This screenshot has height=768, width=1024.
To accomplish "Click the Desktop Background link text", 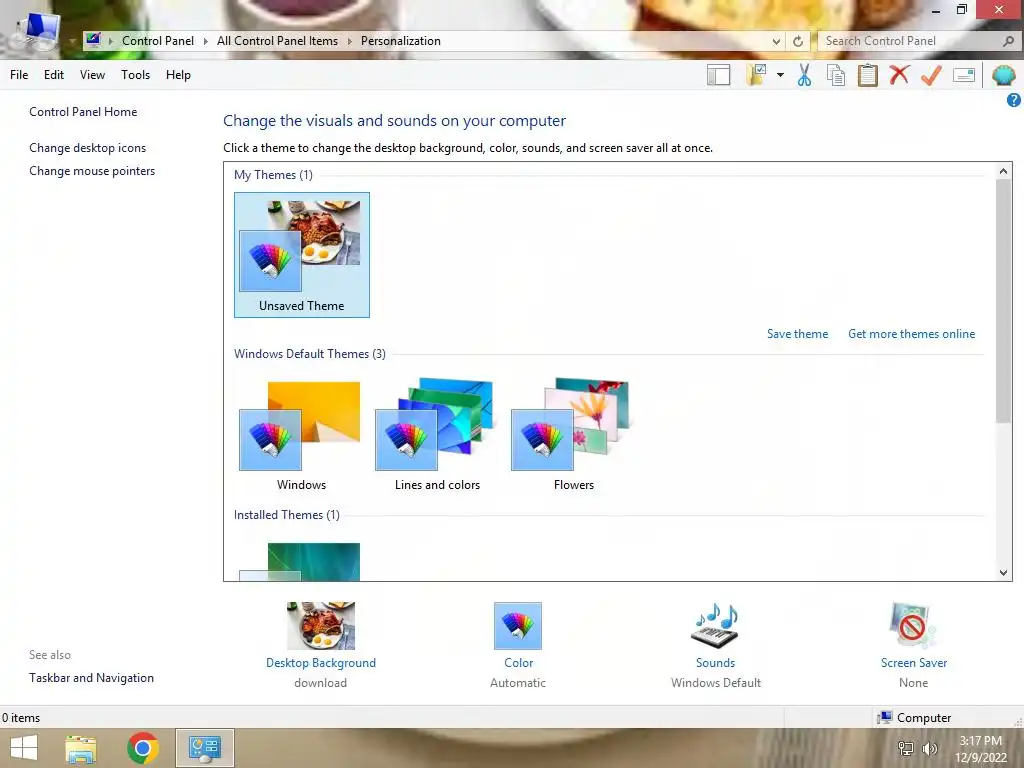I will point(321,663).
